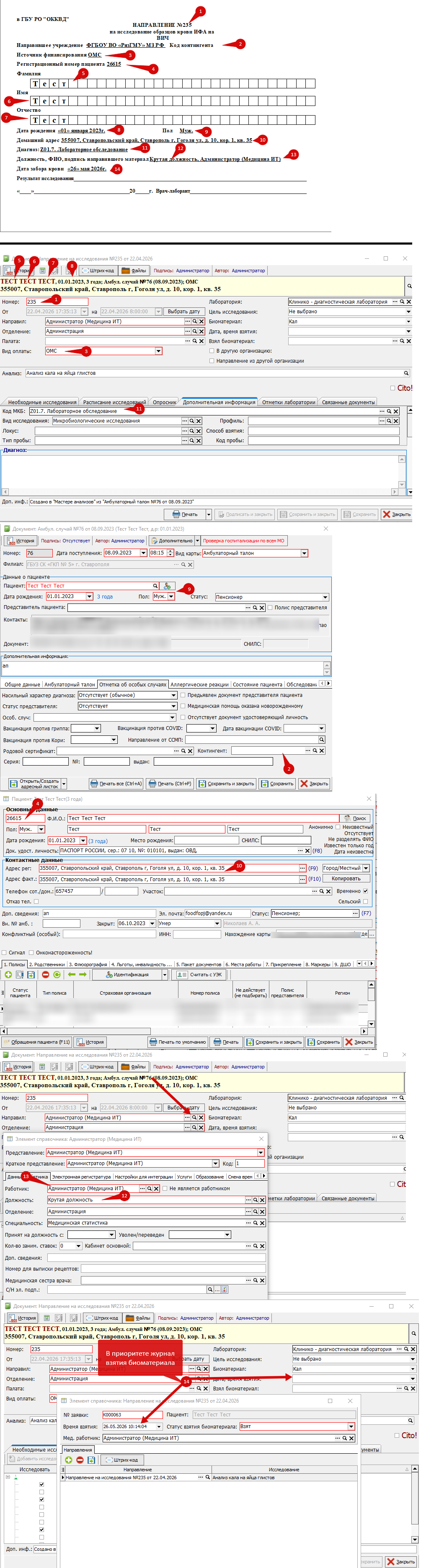
Task: Click the Код field with value 1
Action: point(249,1163)
